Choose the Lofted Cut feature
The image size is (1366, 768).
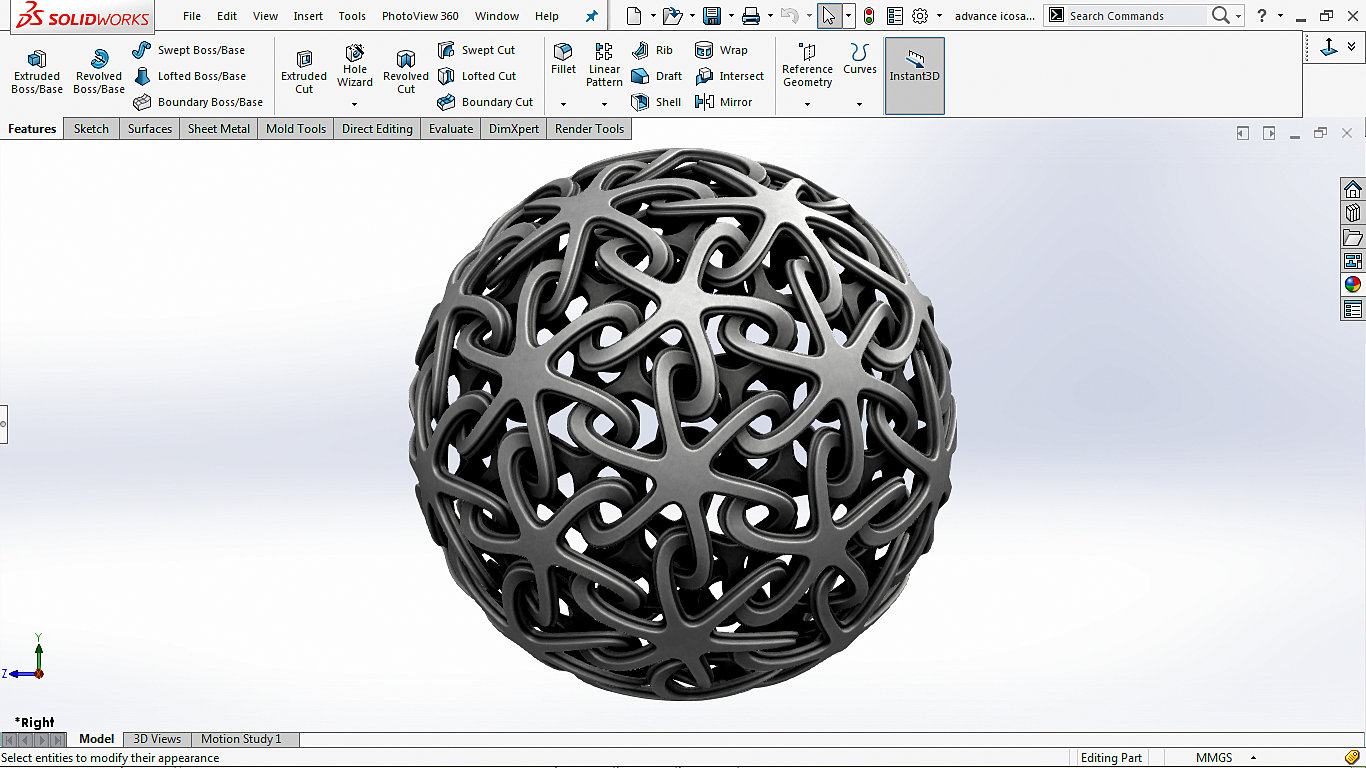(477, 76)
